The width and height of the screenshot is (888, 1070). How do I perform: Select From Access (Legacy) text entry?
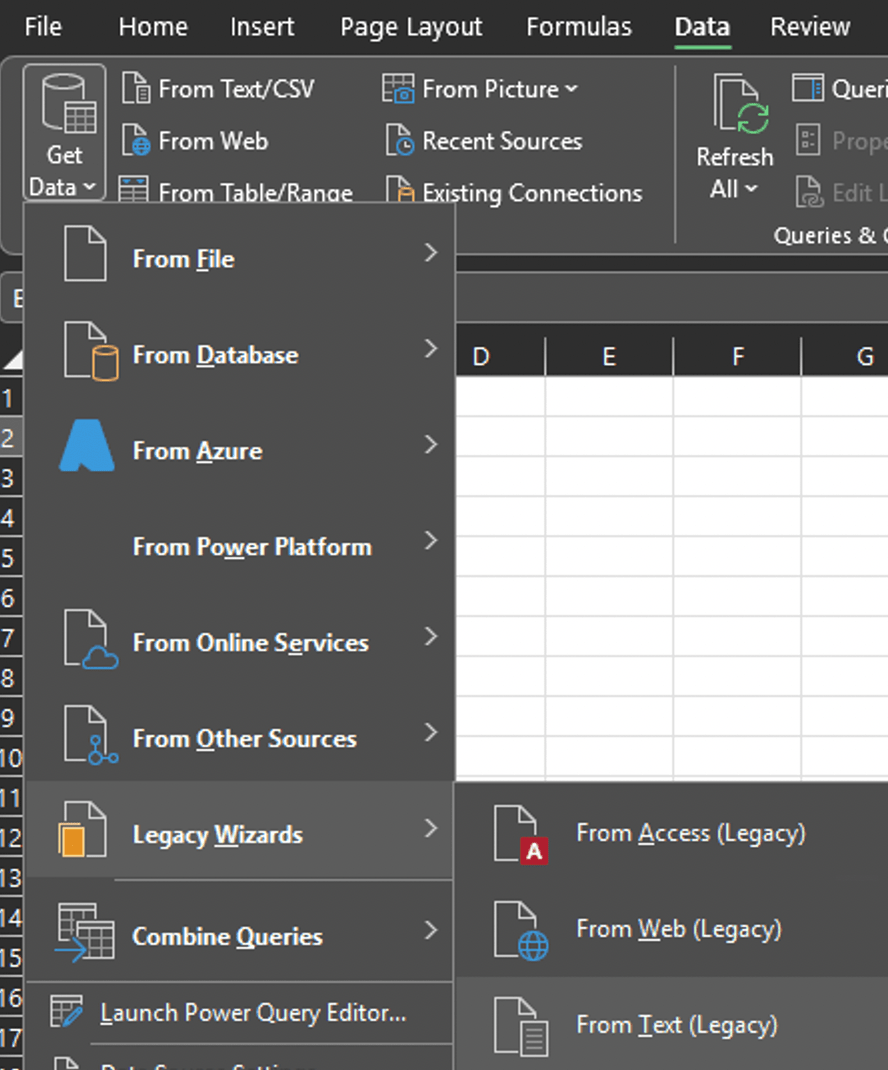pos(691,833)
